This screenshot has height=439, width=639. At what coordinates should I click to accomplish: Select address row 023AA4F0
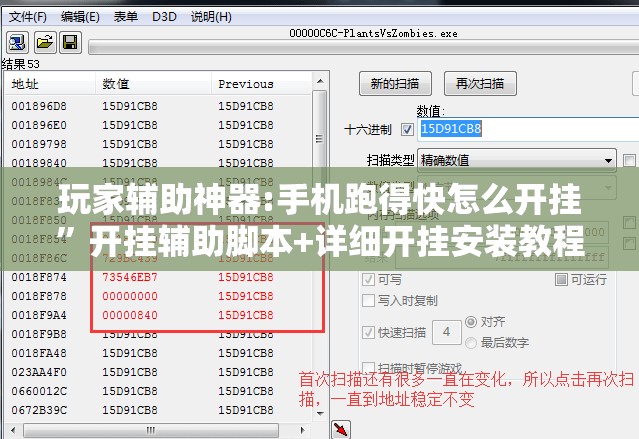158,372
